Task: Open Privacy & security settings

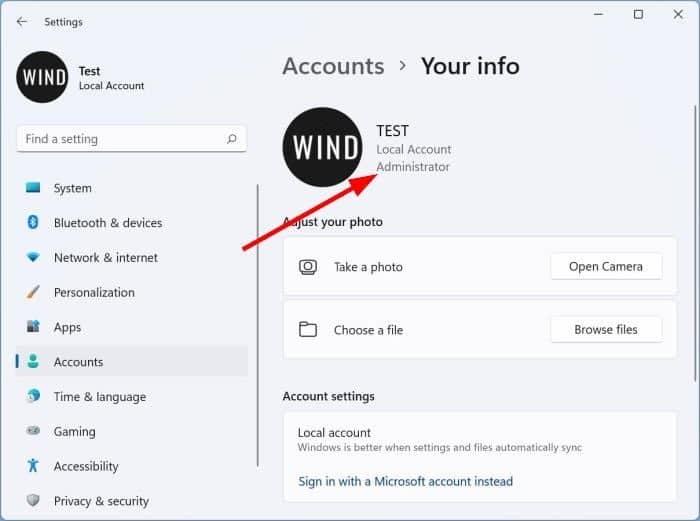Action: click(132, 501)
